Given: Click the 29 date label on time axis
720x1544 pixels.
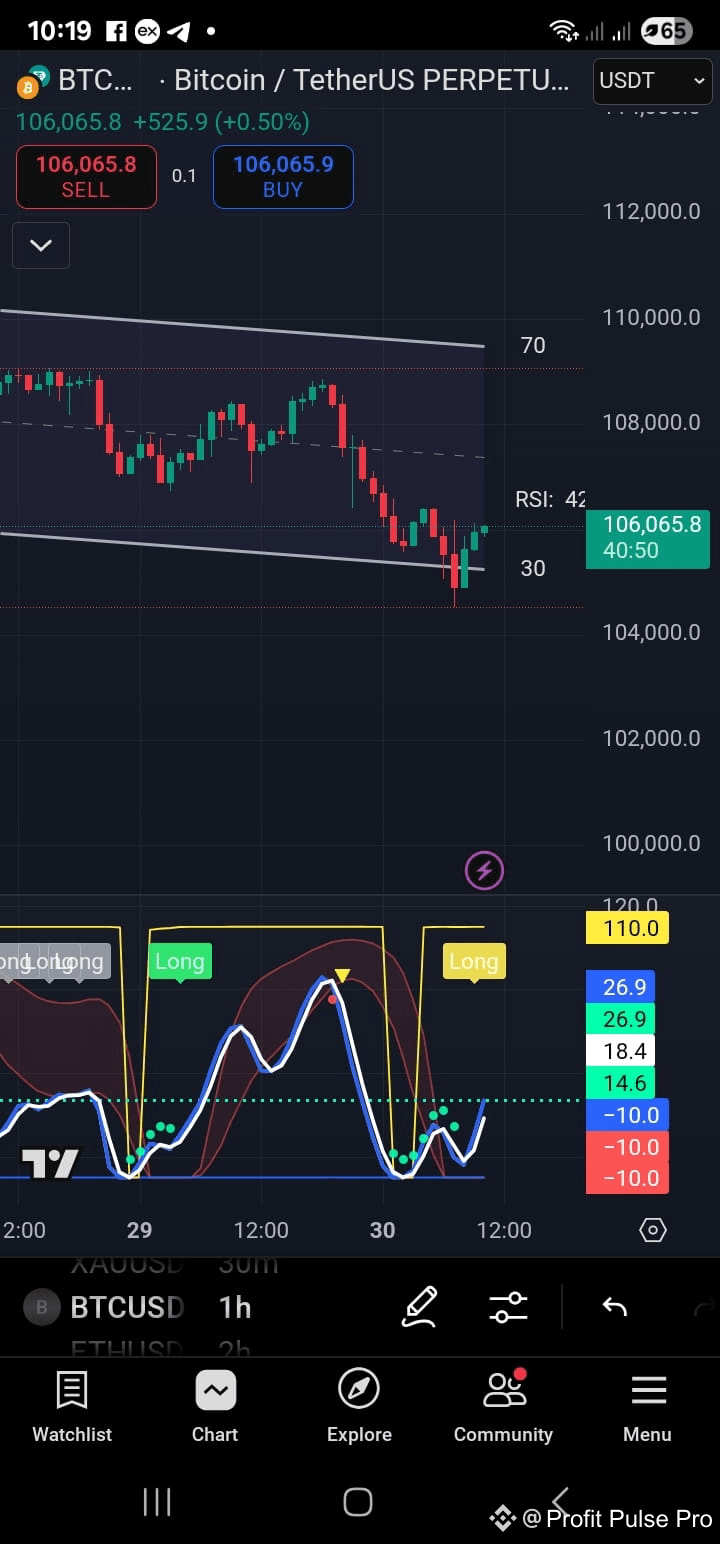Looking at the screenshot, I should click(x=139, y=1230).
